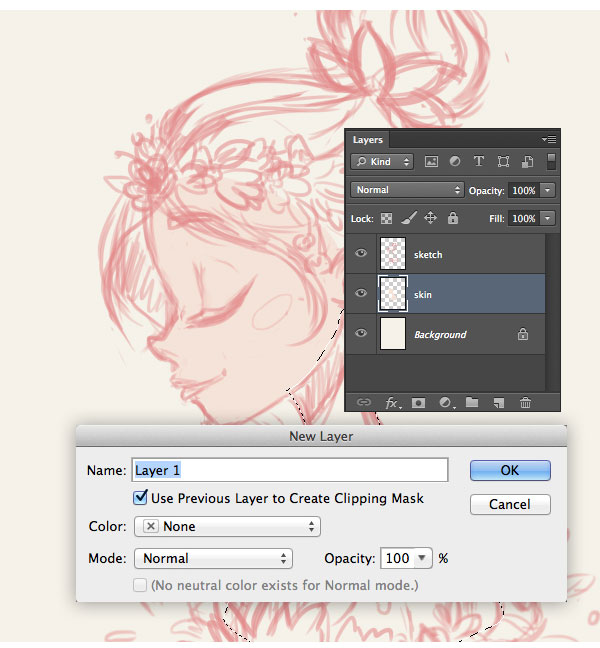Click the Background layer lock icon
Screen dimensions: 600x648
(x=523, y=334)
